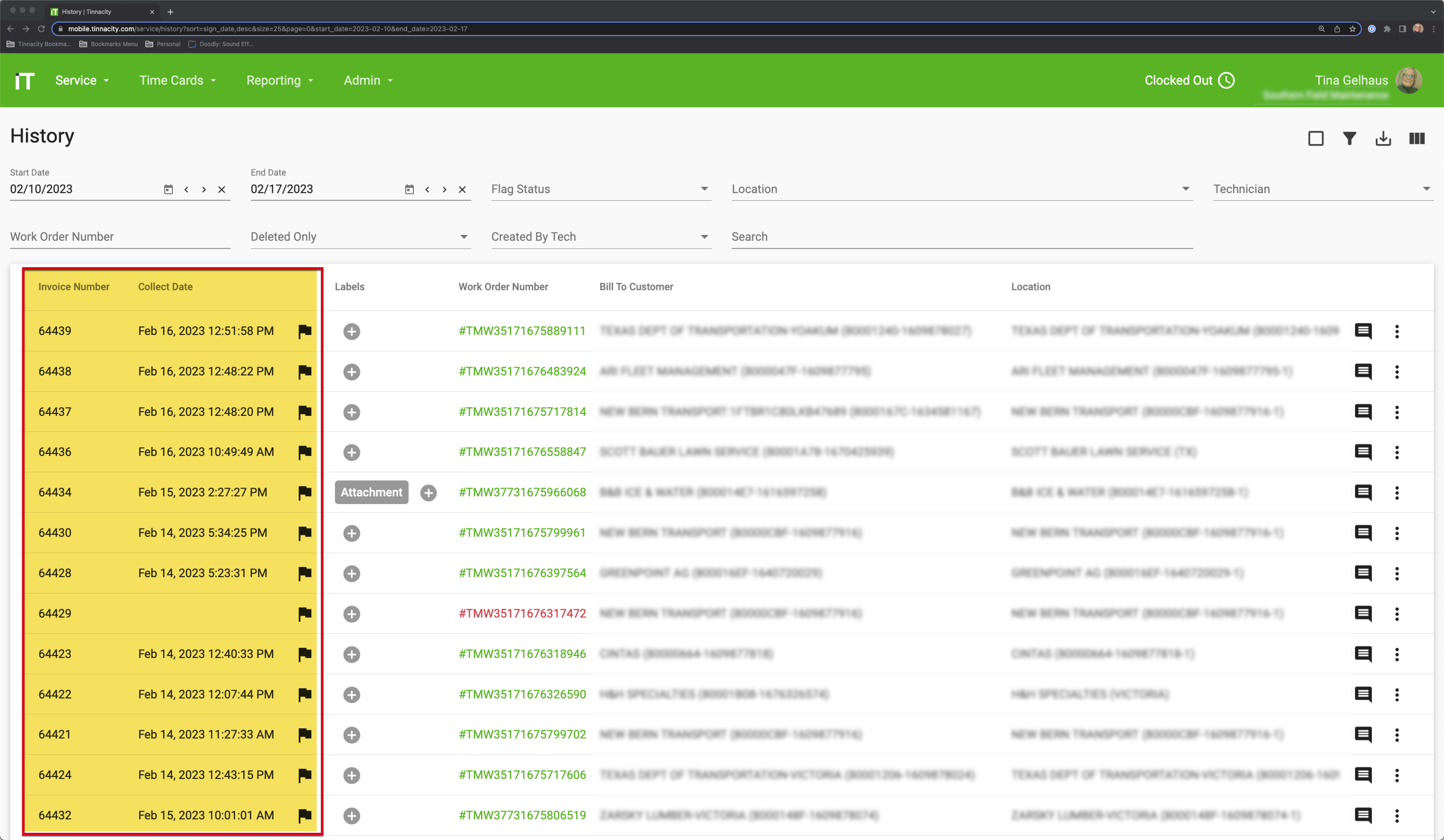Screen dimensions: 1444x840
Task: Open red work order #TMW35171676317472 link
Action: pos(522,613)
